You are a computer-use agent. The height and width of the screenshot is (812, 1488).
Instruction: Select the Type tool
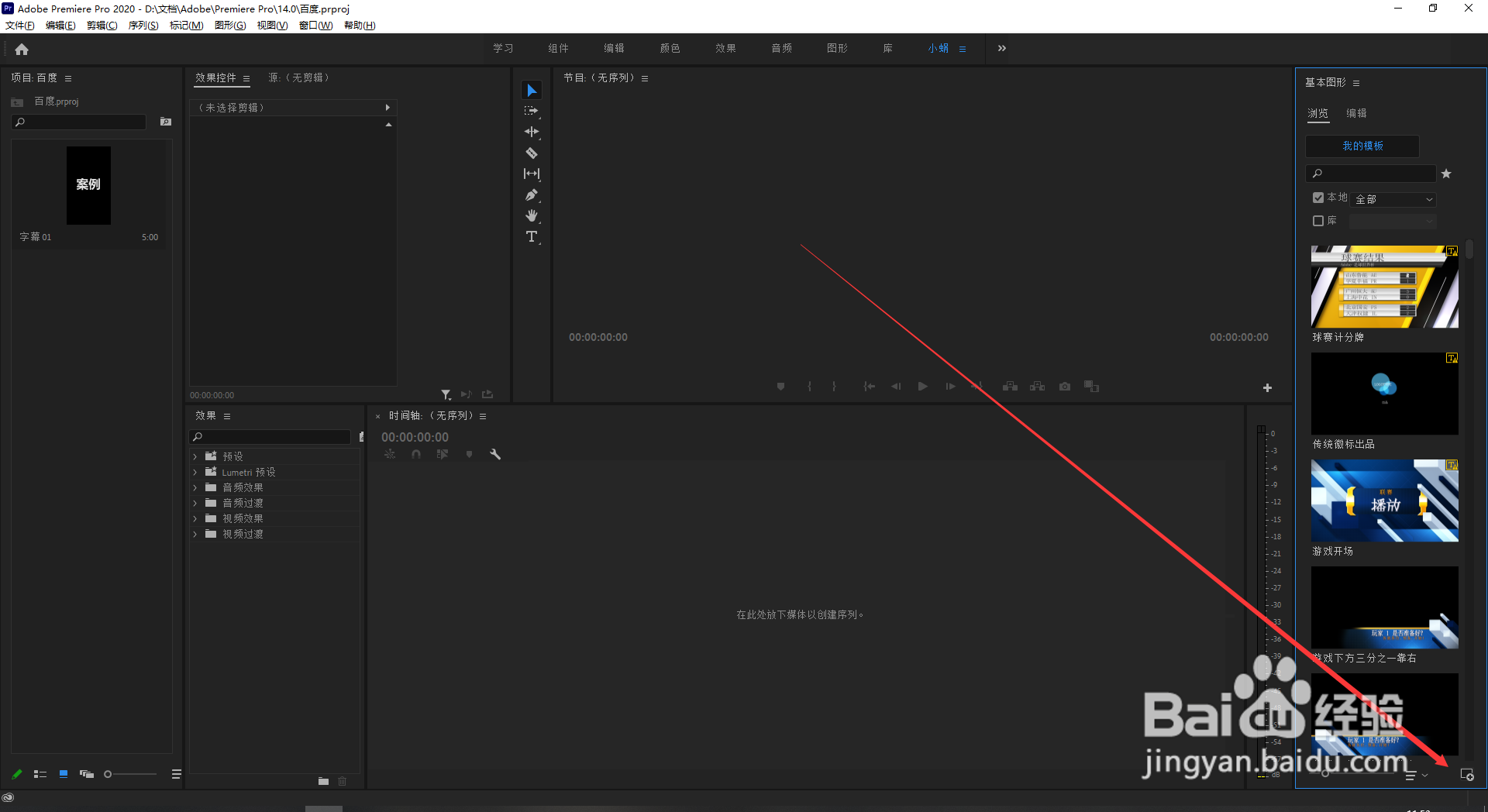tap(532, 236)
